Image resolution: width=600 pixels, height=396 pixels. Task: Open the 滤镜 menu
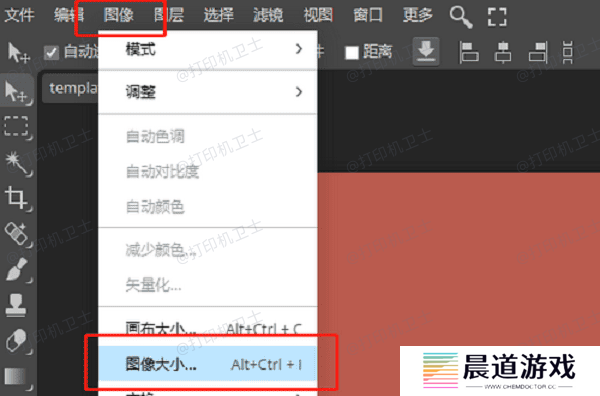pyautogui.click(x=268, y=15)
